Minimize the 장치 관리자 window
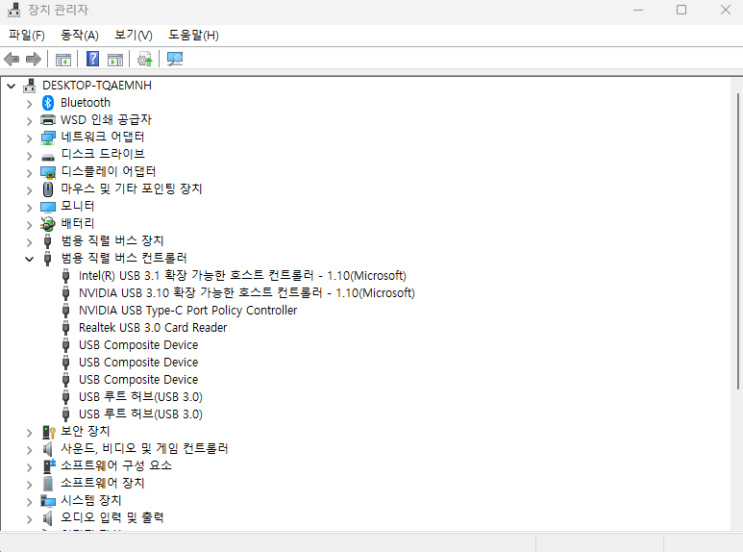 pos(638,9)
